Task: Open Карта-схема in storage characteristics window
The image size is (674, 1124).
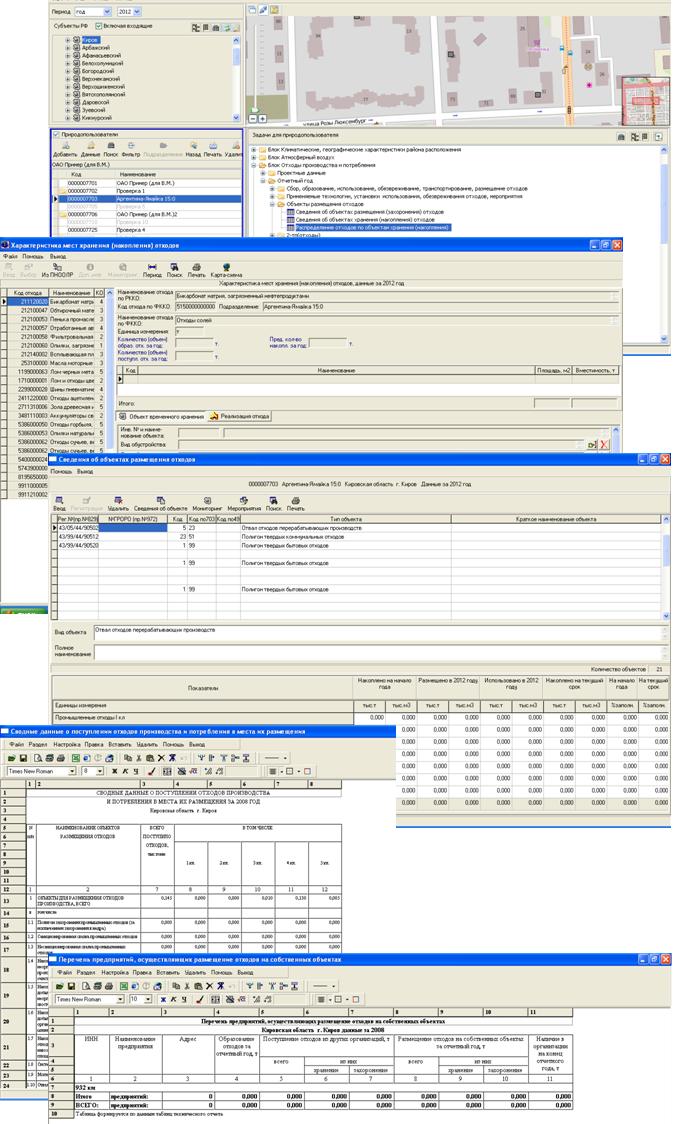Action: coord(224,269)
